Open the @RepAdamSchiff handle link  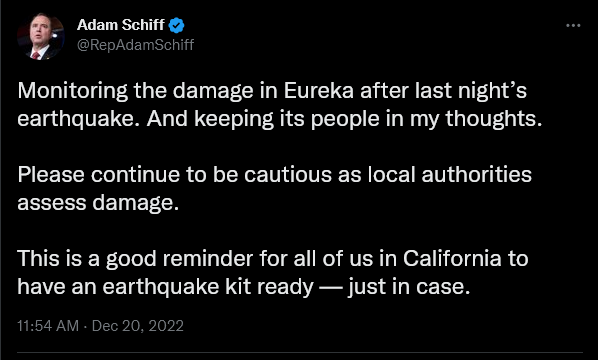click(x=135, y=45)
